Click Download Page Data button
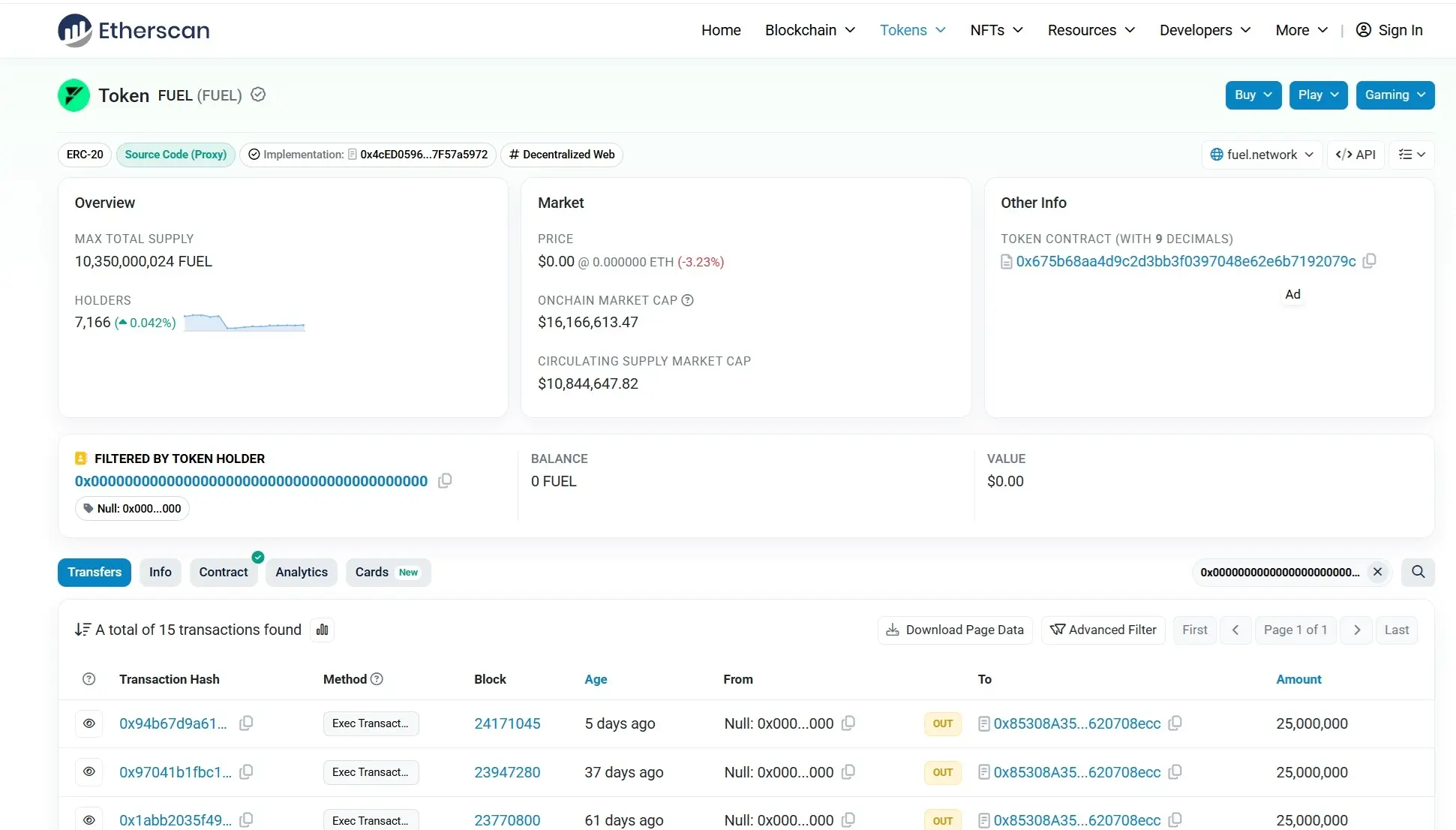 [955, 630]
